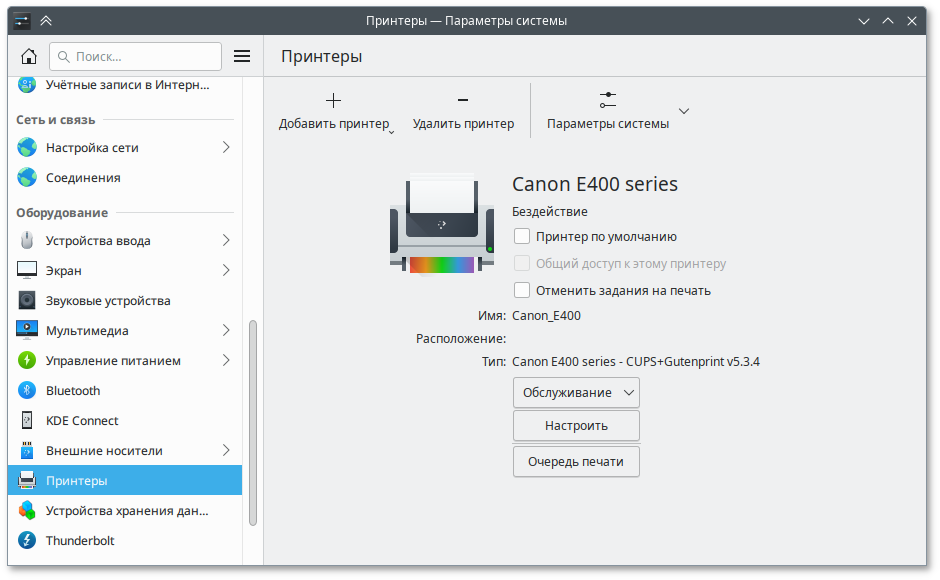Click the minus icon Удалить принтер
This screenshot has height=580, width=940.
463,100
